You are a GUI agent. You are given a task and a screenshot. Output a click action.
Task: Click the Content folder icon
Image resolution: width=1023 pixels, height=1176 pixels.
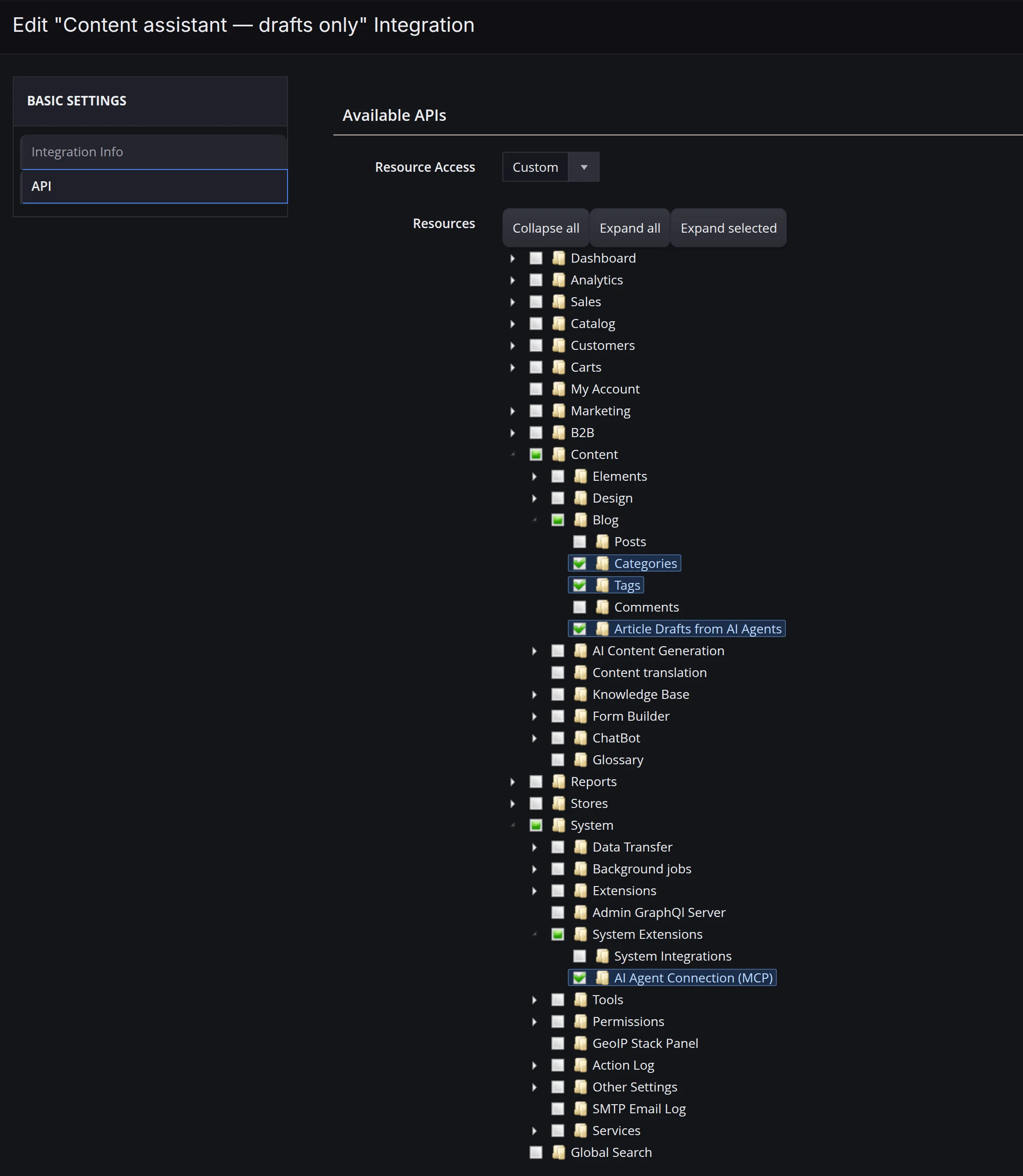(x=558, y=455)
